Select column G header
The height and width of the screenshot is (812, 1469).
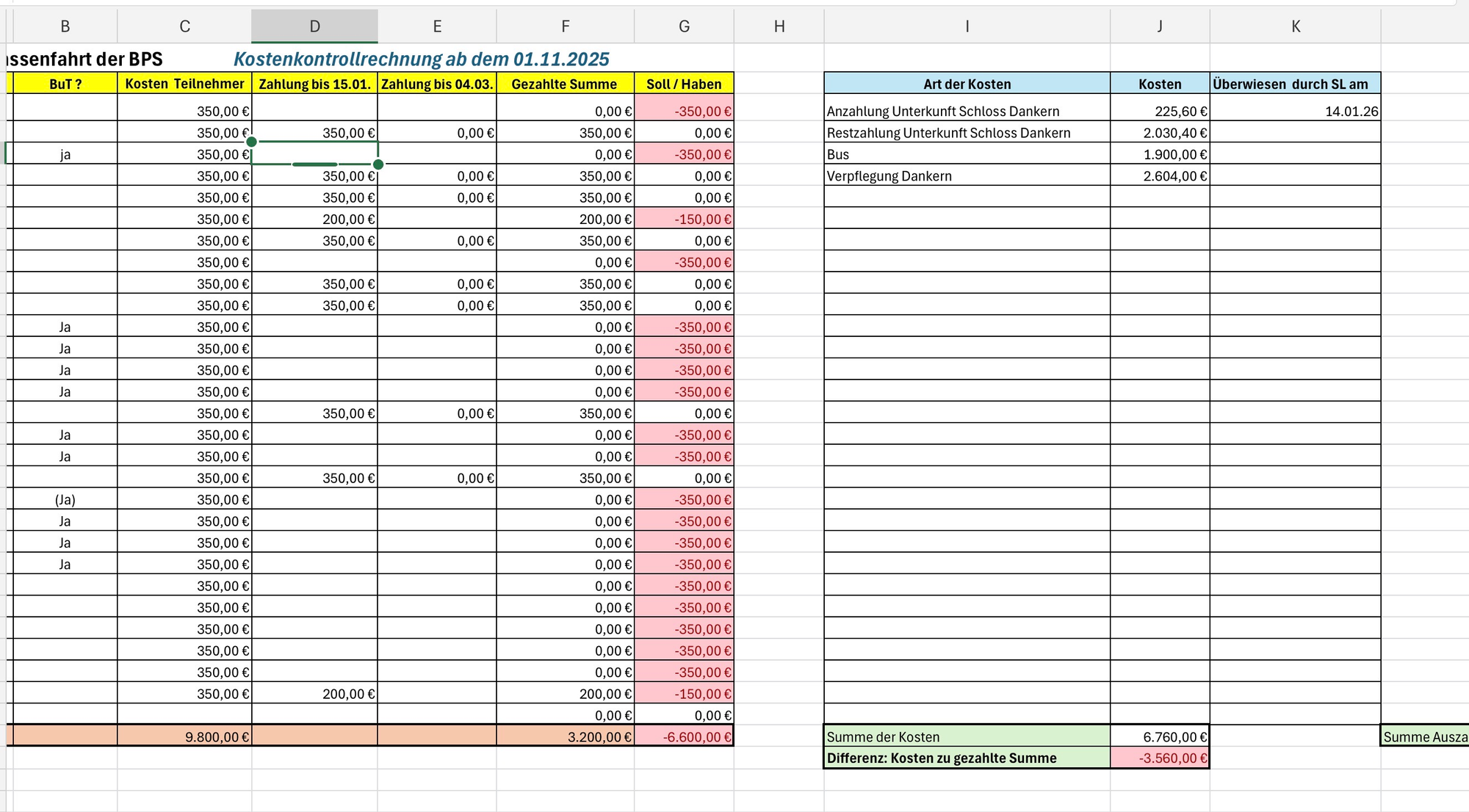pos(684,26)
